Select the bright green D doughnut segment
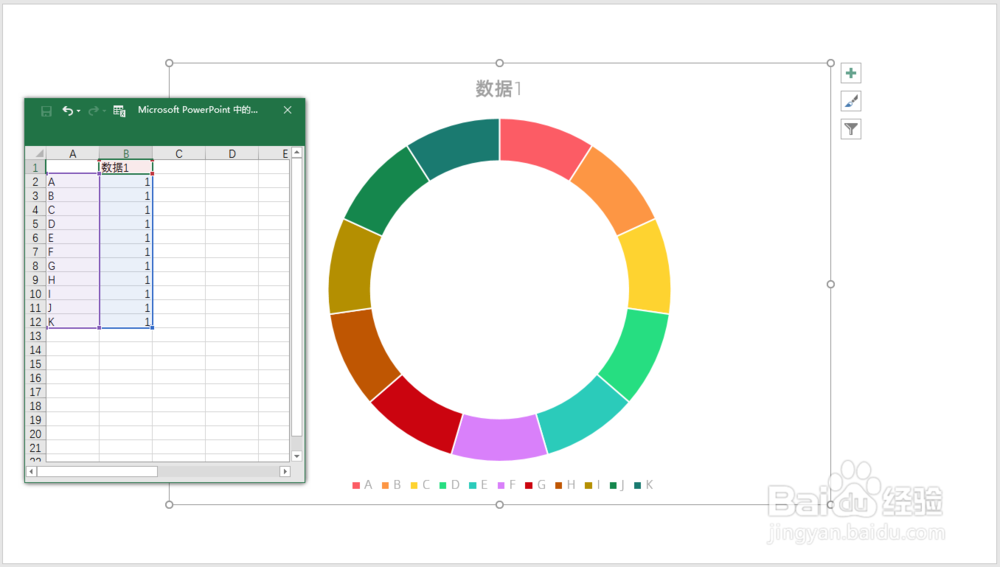This screenshot has width=1000, height=567. pyautogui.click(x=636, y=352)
